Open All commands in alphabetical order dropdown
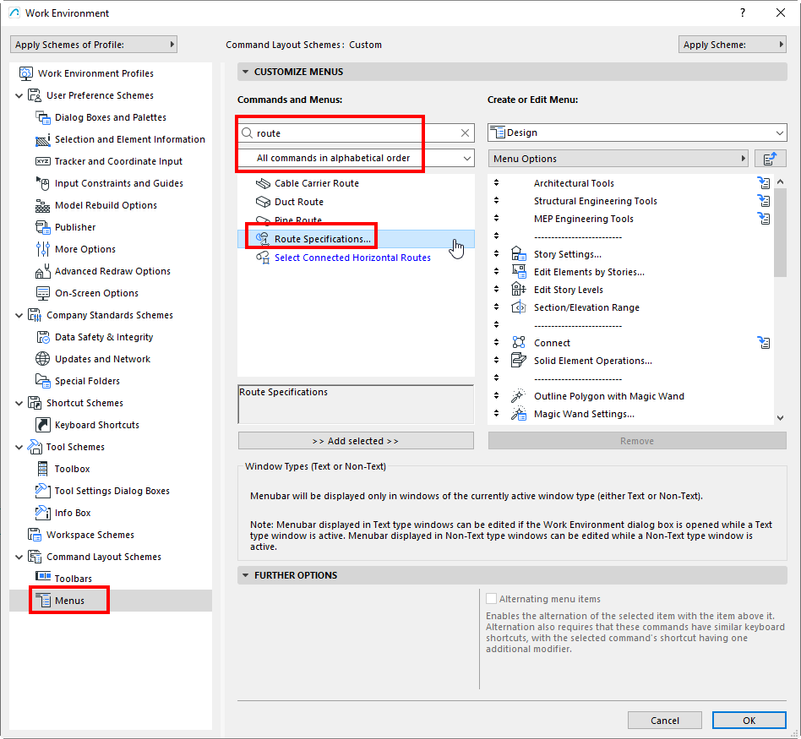 point(356,158)
